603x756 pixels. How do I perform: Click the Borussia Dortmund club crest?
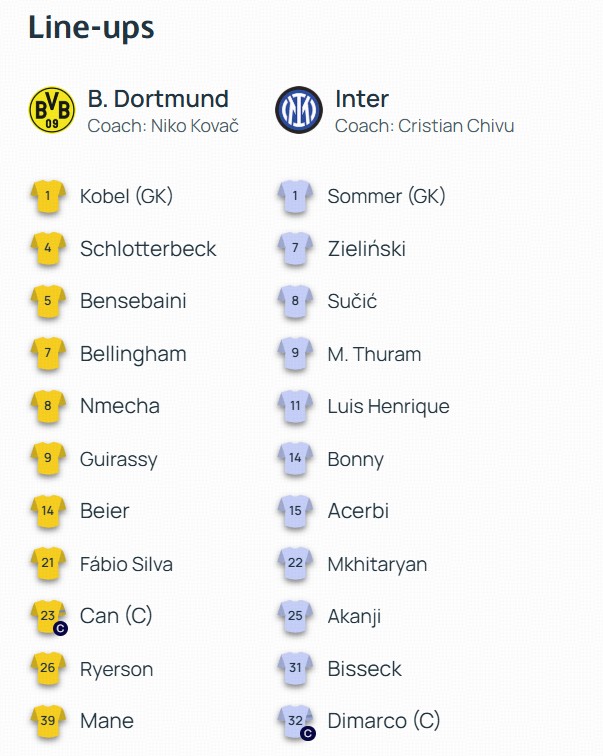coord(51,110)
